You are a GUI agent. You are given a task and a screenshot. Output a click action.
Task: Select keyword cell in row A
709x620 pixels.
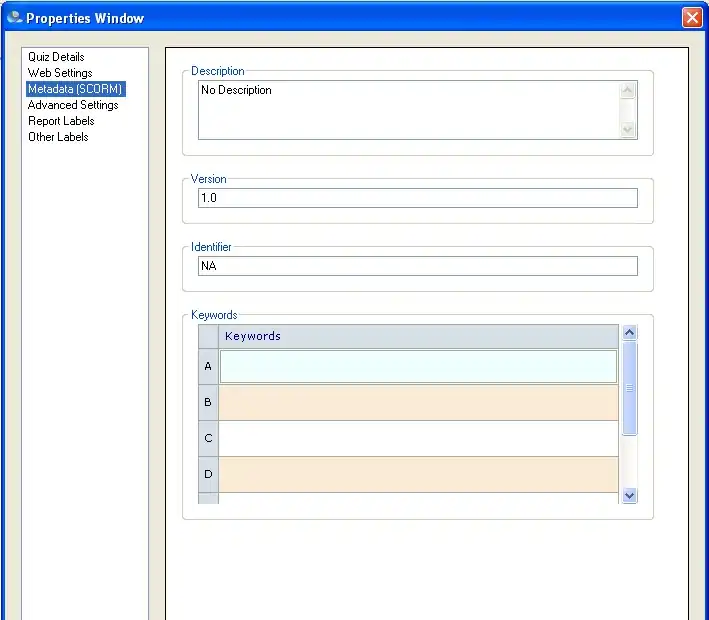point(418,367)
